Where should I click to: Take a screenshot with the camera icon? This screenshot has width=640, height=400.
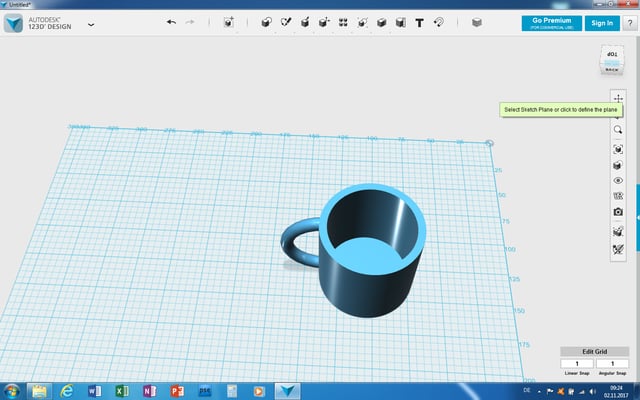(x=618, y=212)
